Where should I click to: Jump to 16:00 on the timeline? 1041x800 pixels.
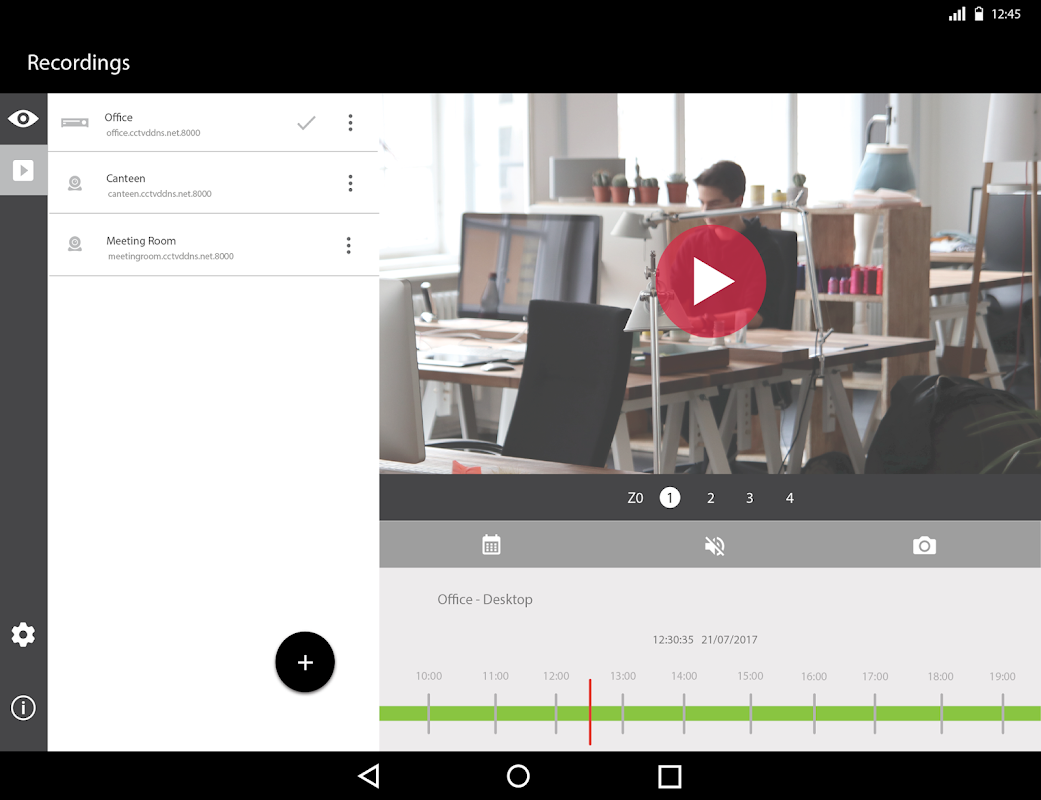[x=814, y=676]
